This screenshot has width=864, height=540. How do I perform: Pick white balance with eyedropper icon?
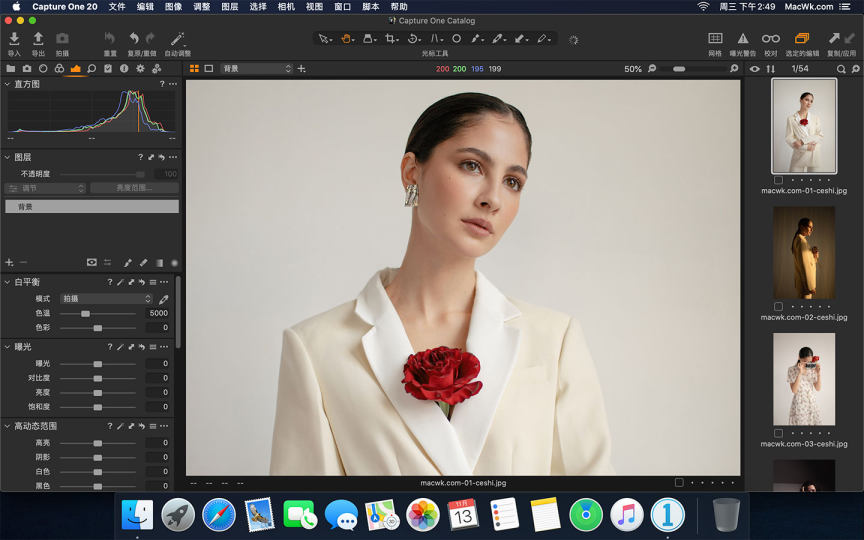coord(164,299)
